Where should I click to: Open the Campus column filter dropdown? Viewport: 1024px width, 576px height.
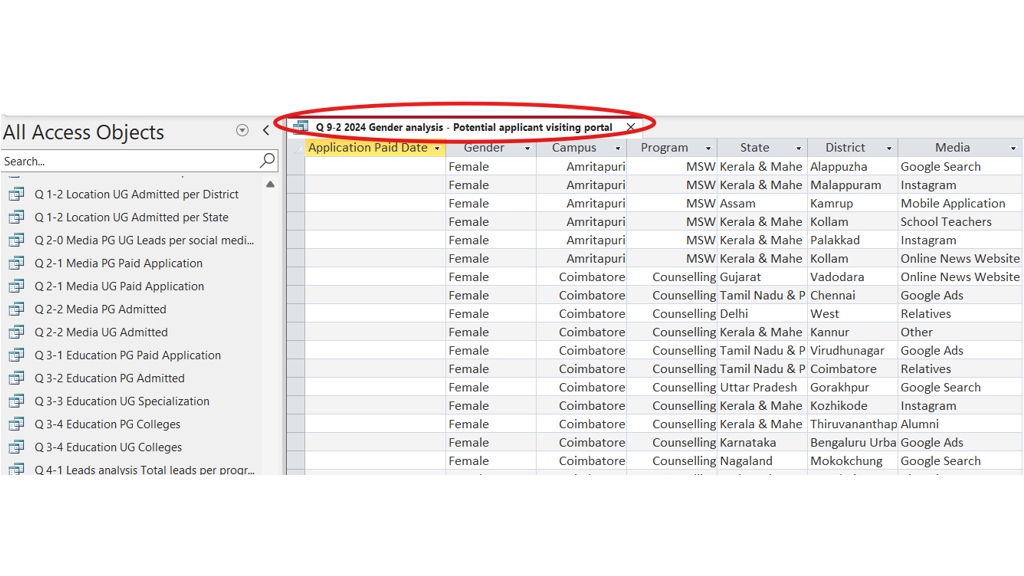pos(617,149)
